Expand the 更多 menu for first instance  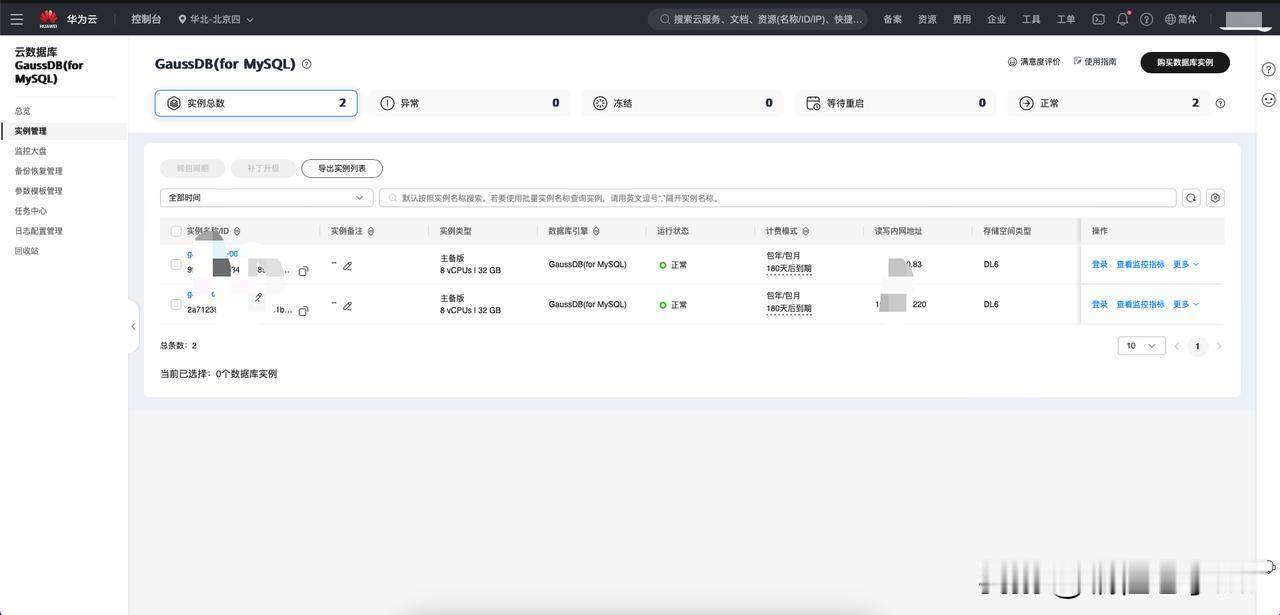coord(1186,264)
